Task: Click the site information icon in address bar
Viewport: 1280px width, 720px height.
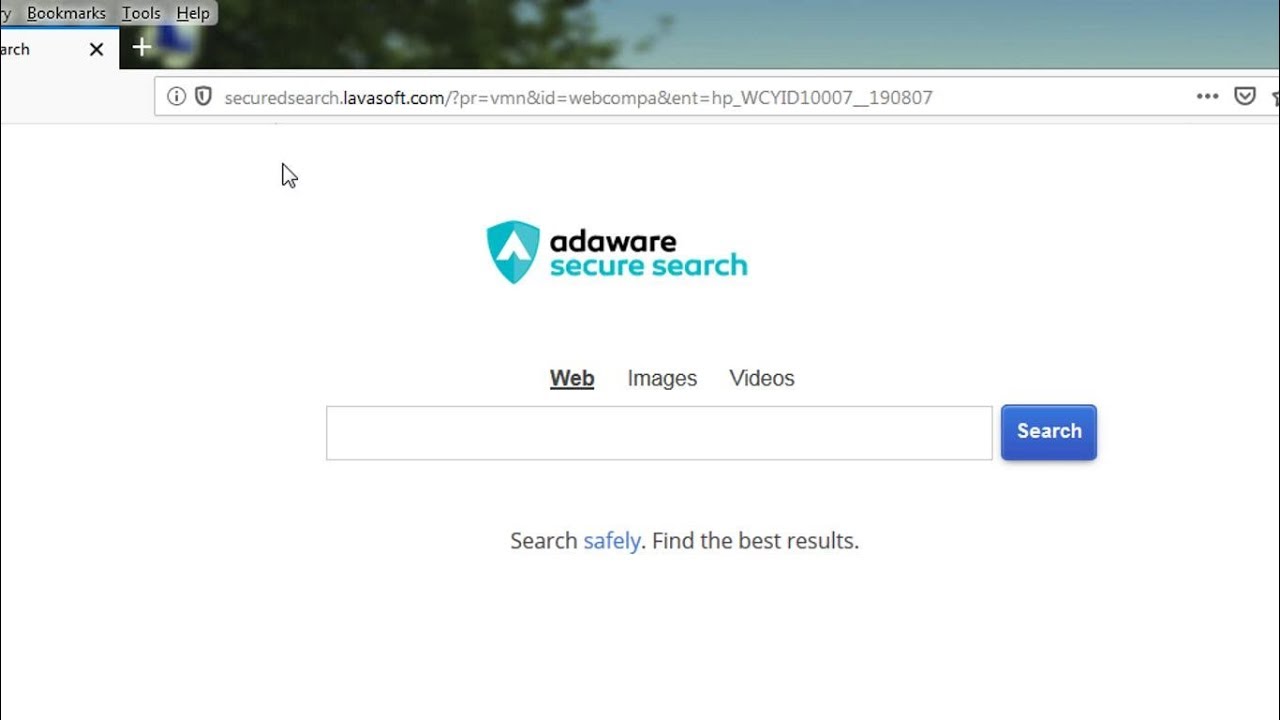Action: point(176,97)
